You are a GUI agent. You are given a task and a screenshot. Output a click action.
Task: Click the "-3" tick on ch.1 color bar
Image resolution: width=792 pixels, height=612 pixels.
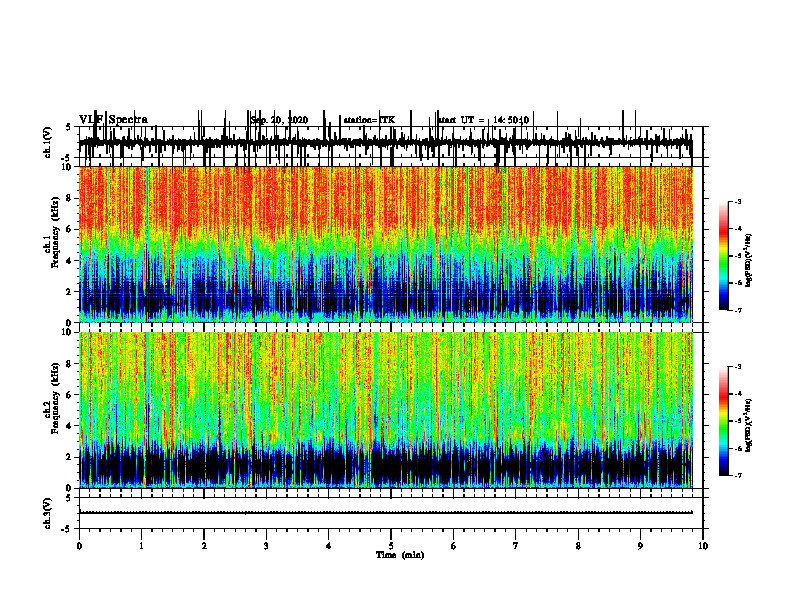737,201
